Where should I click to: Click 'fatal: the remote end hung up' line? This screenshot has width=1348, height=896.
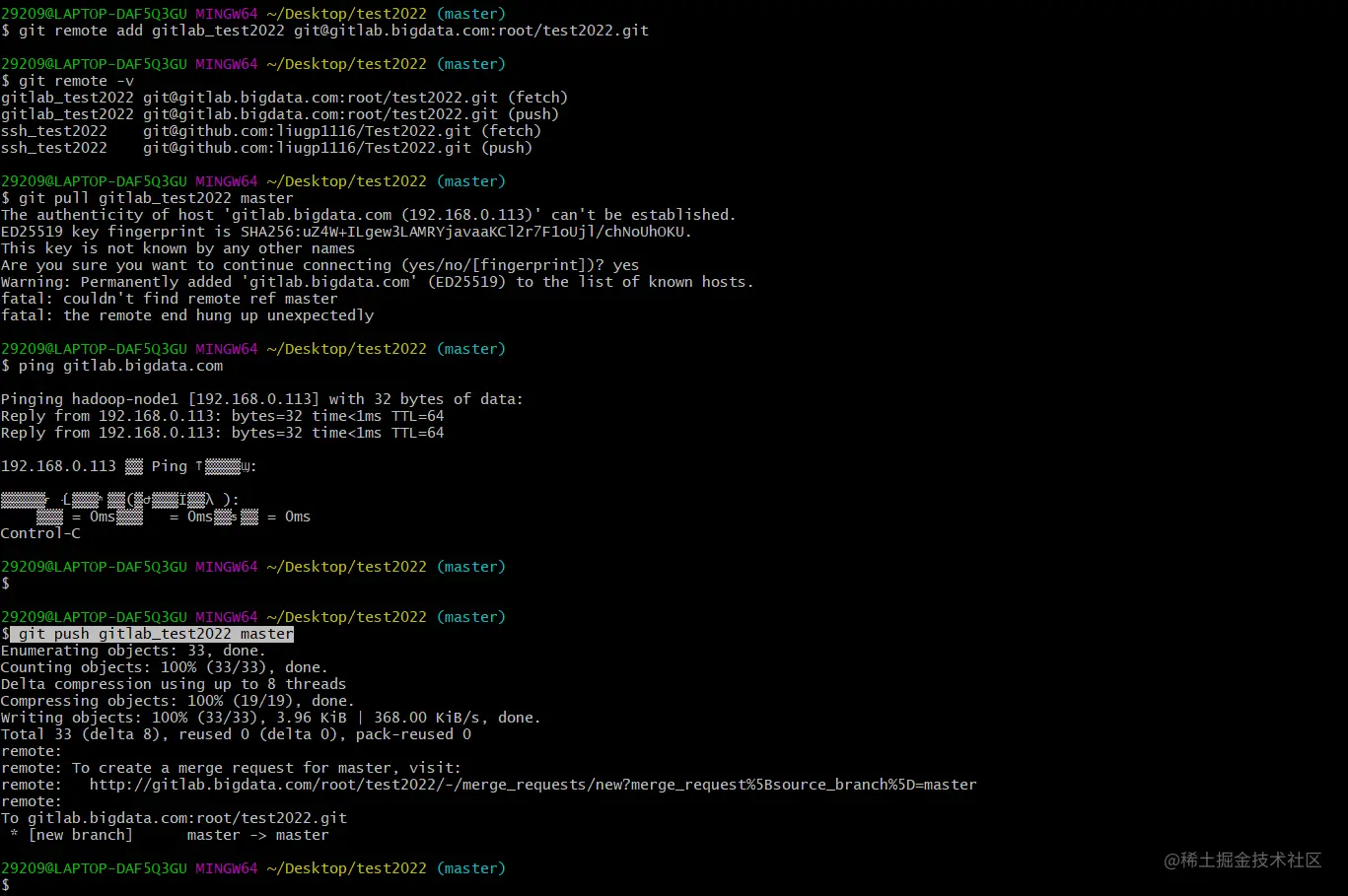tap(187, 315)
